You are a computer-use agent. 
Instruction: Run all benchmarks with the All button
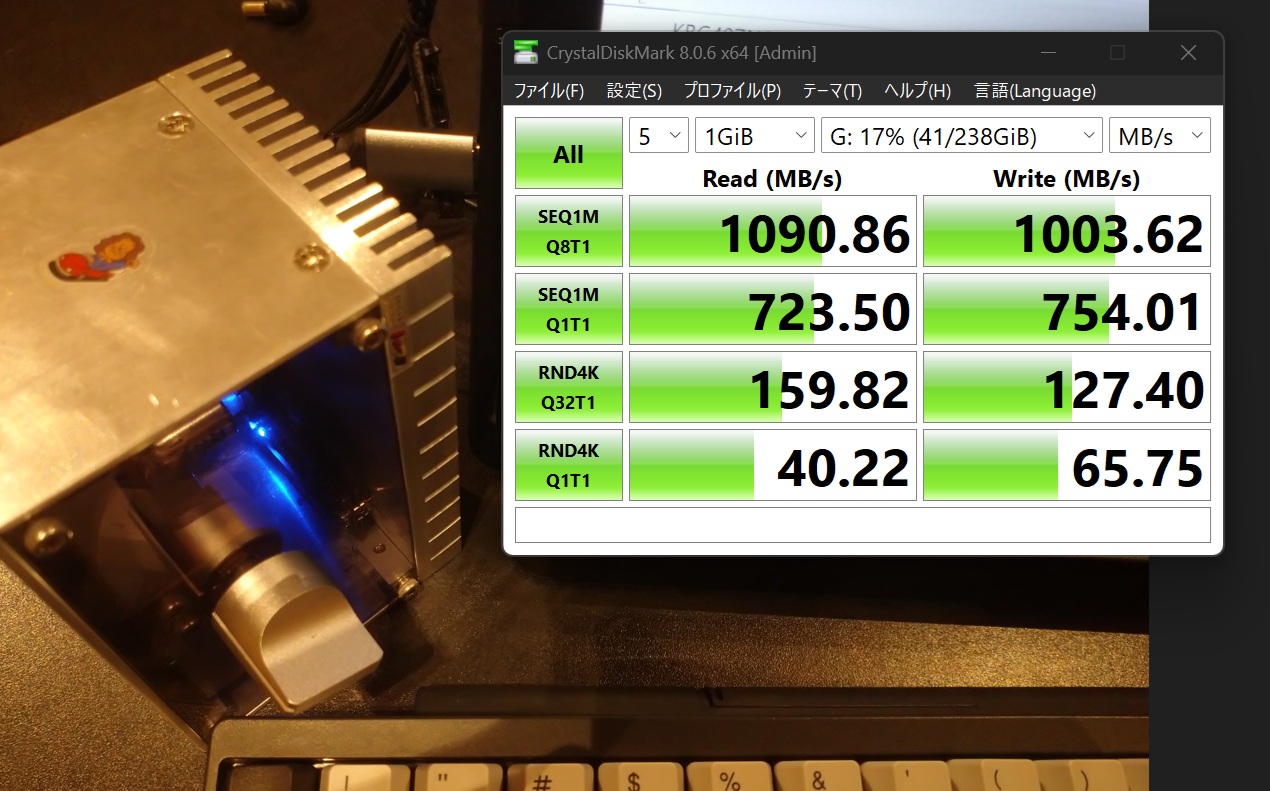568,153
